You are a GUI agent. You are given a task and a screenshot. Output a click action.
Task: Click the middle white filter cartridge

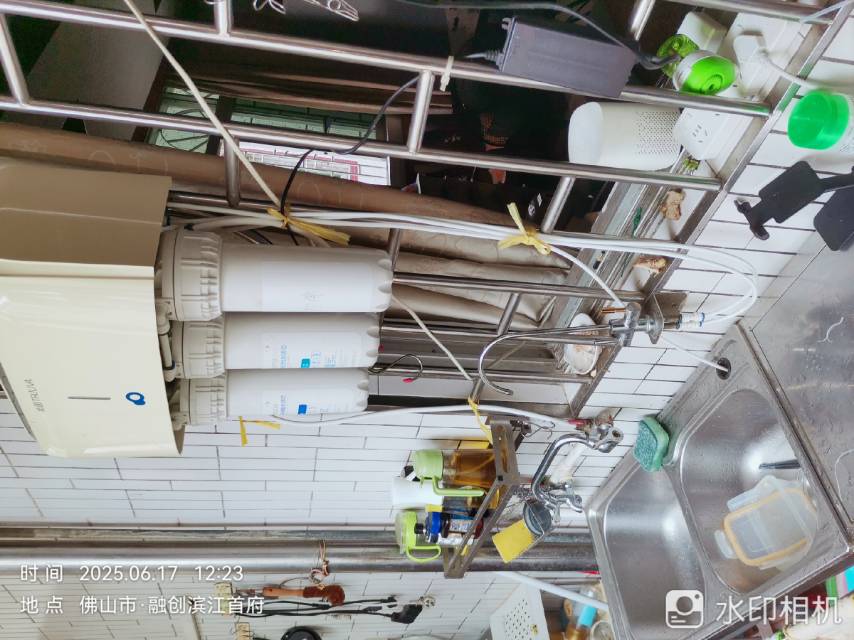pos(280,341)
